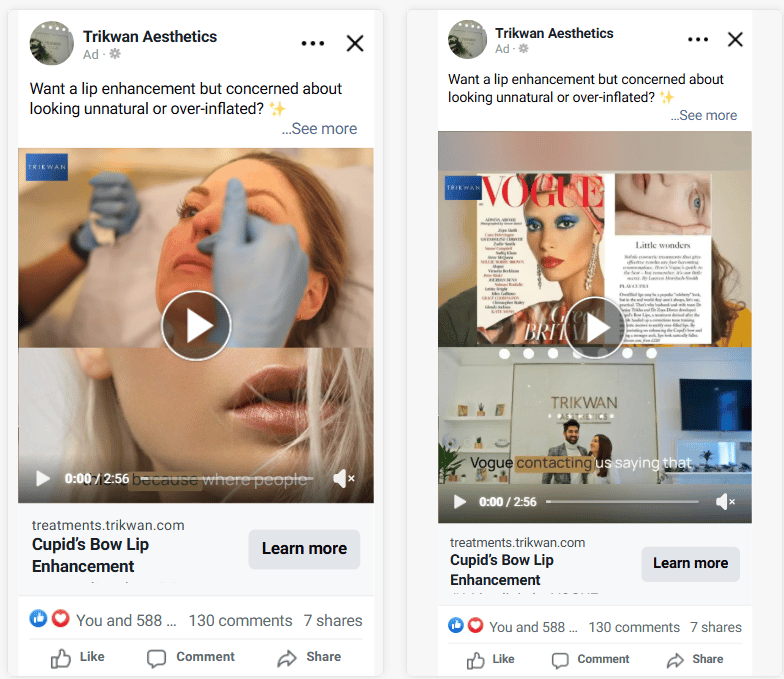Close the right Trikwan Aesthetics ad
This screenshot has width=784, height=679.
pyautogui.click(x=735, y=39)
